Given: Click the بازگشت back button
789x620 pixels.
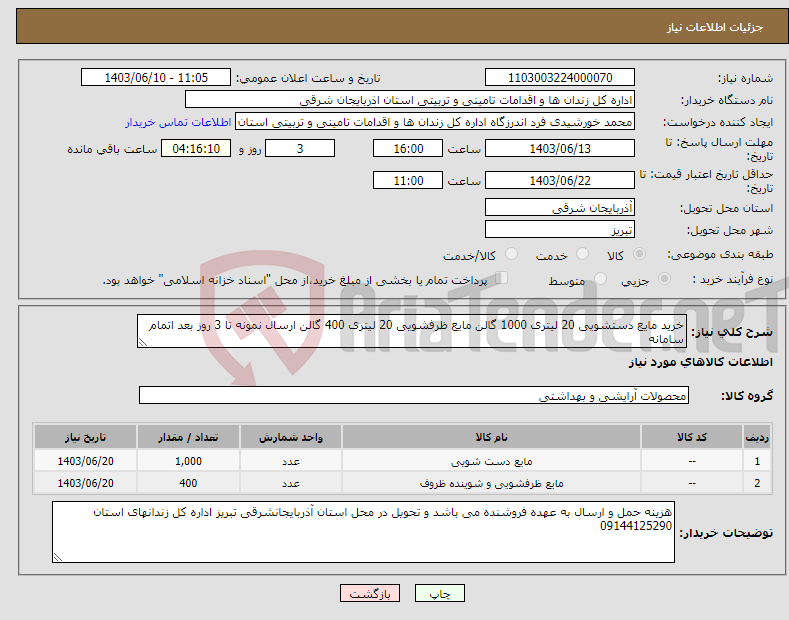Looking at the screenshot, I should pyautogui.click(x=370, y=594).
